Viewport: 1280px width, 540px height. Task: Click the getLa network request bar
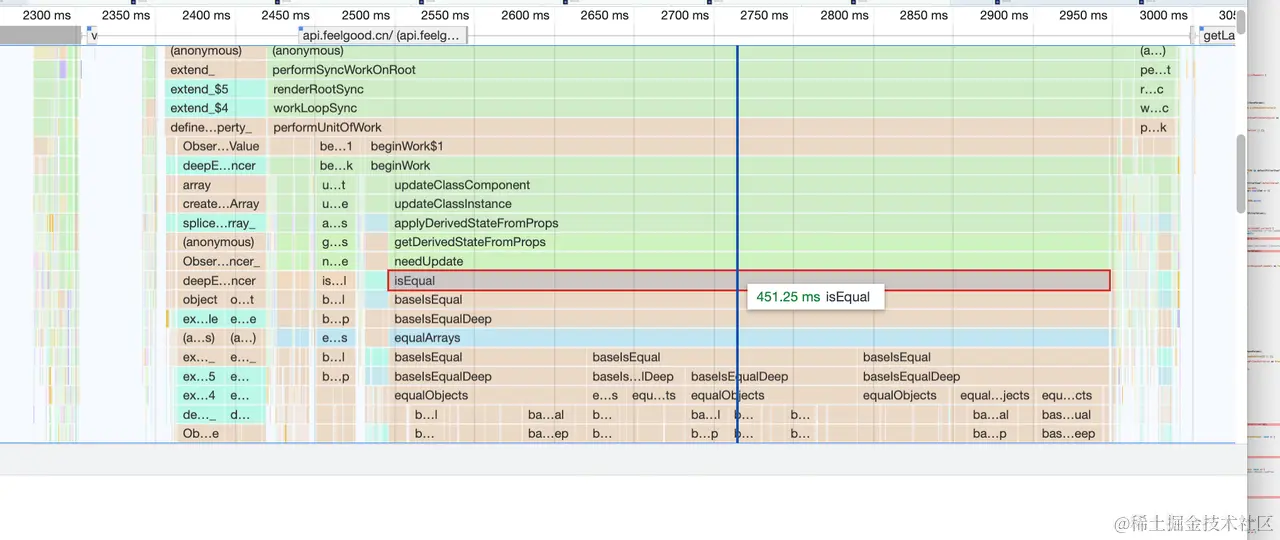point(1218,35)
